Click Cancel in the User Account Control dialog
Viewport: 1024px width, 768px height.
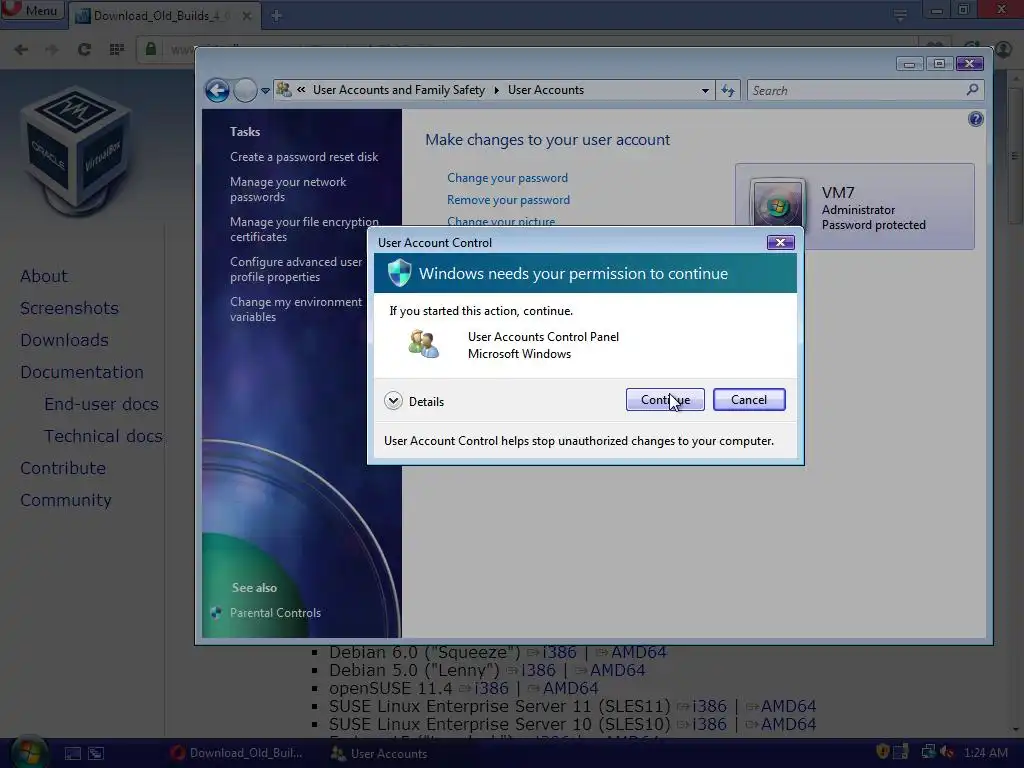749,400
